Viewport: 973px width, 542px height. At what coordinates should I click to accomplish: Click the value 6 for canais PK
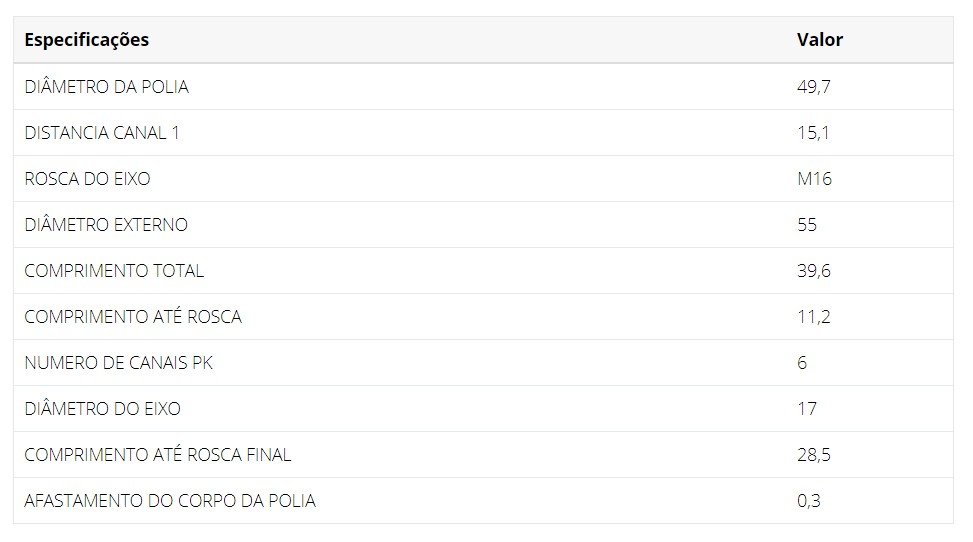(802, 363)
